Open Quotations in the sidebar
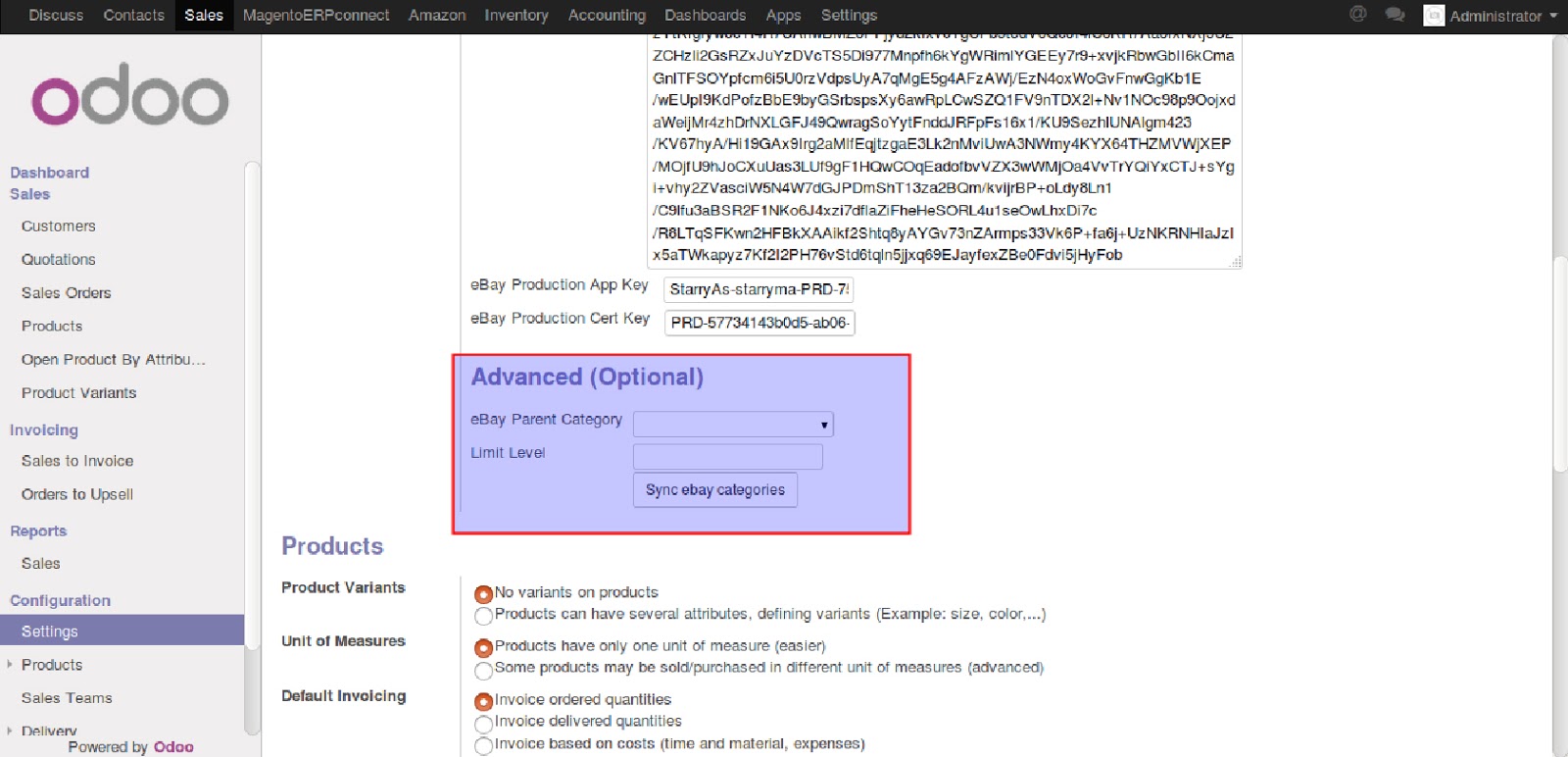The height and width of the screenshot is (757, 1568). pyautogui.click(x=59, y=260)
